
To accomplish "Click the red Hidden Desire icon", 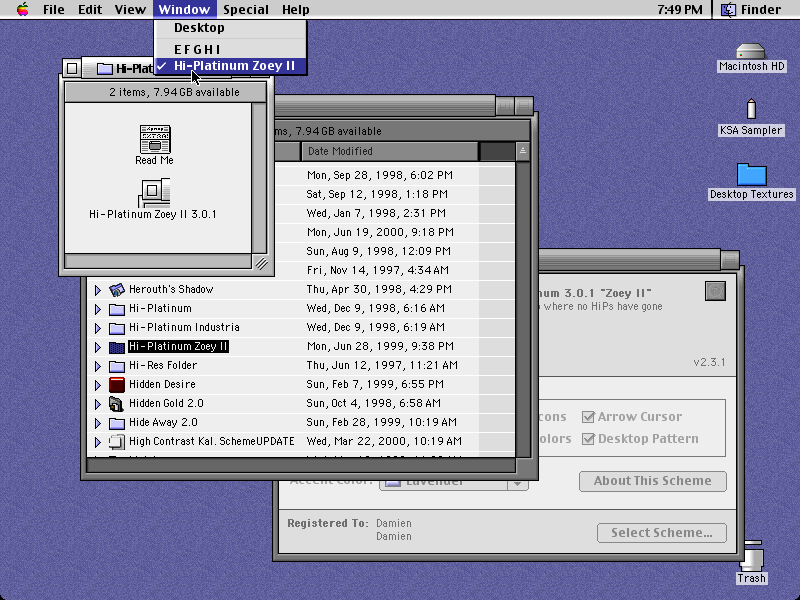I will tap(117, 385).
